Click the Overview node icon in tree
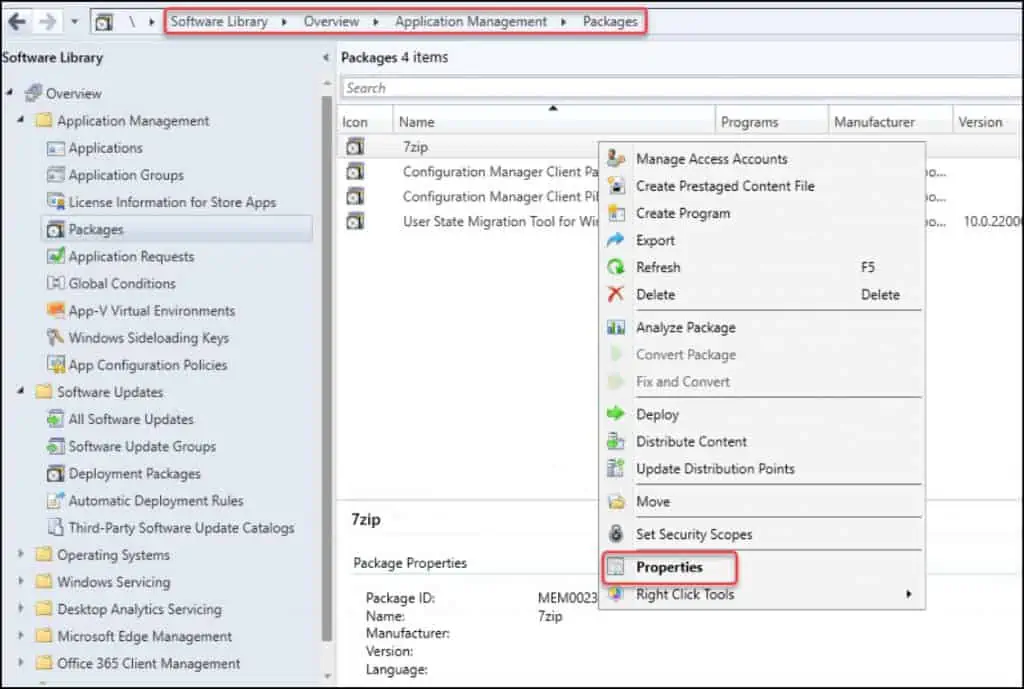The width and height of the screenshot is (1024, 689). click(33, 93)
